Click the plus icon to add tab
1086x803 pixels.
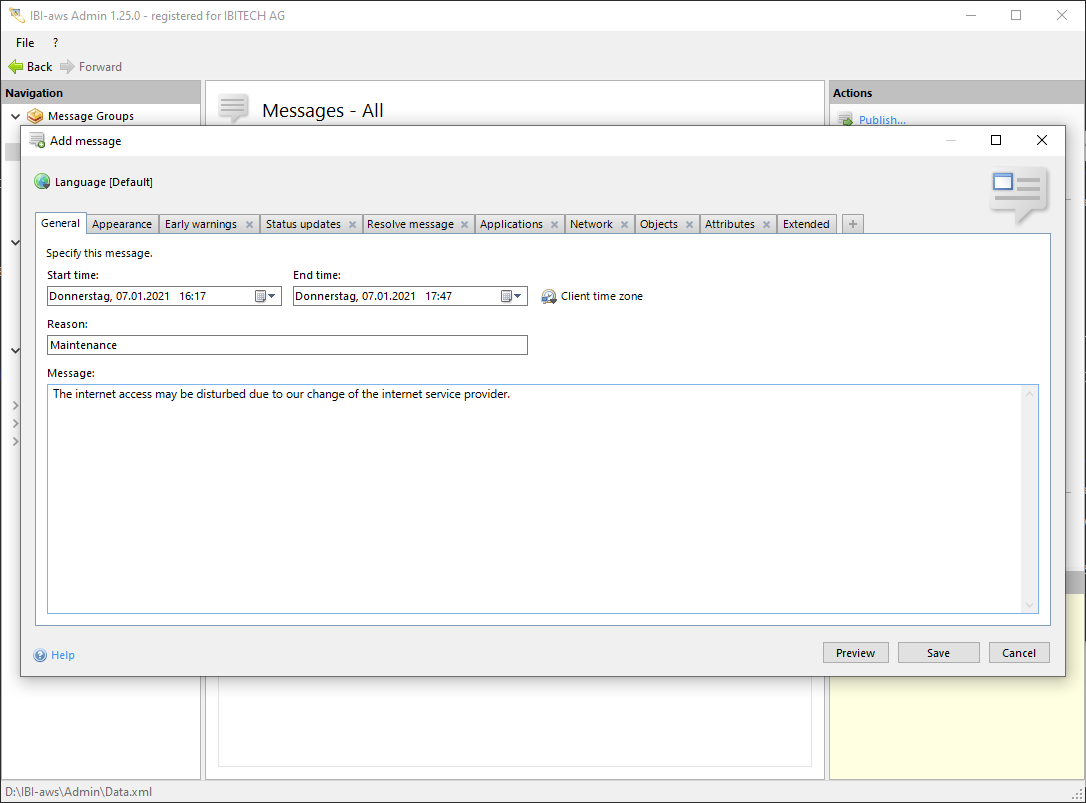pyautogui.click(x=852, y=224)
